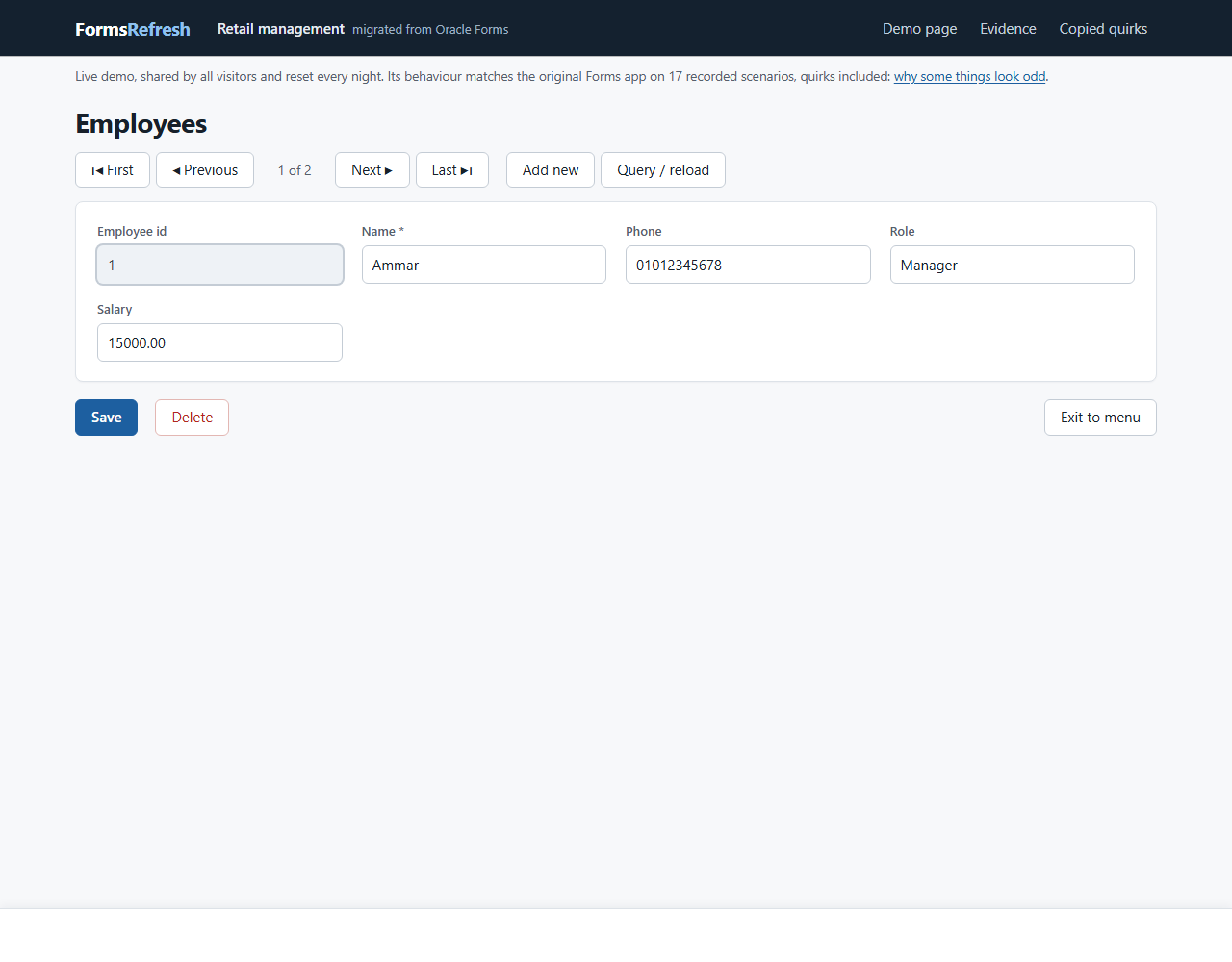Click 'Retail management' header title
The image size is (1232, 962).
[281, 29]
